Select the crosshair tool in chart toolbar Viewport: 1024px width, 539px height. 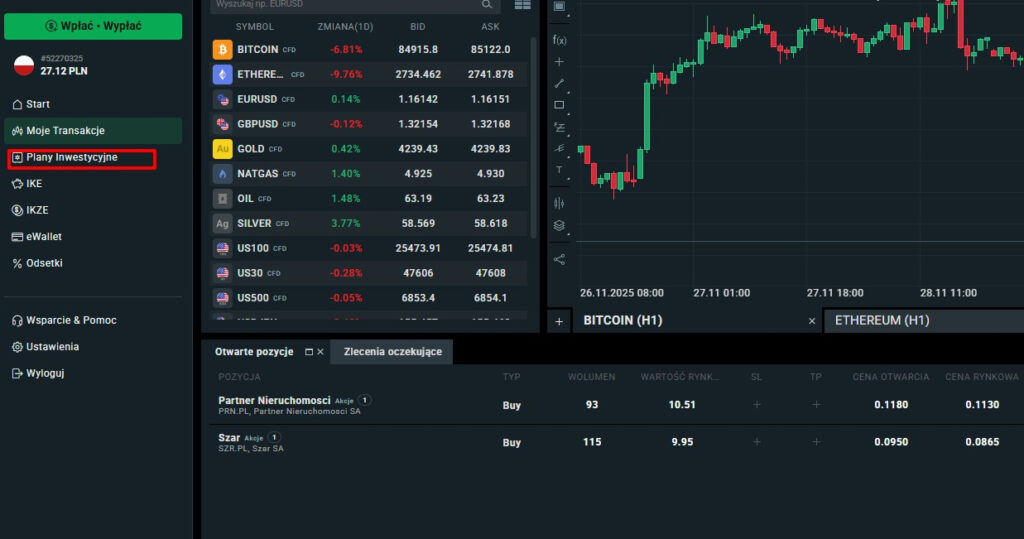coord(559,62)
